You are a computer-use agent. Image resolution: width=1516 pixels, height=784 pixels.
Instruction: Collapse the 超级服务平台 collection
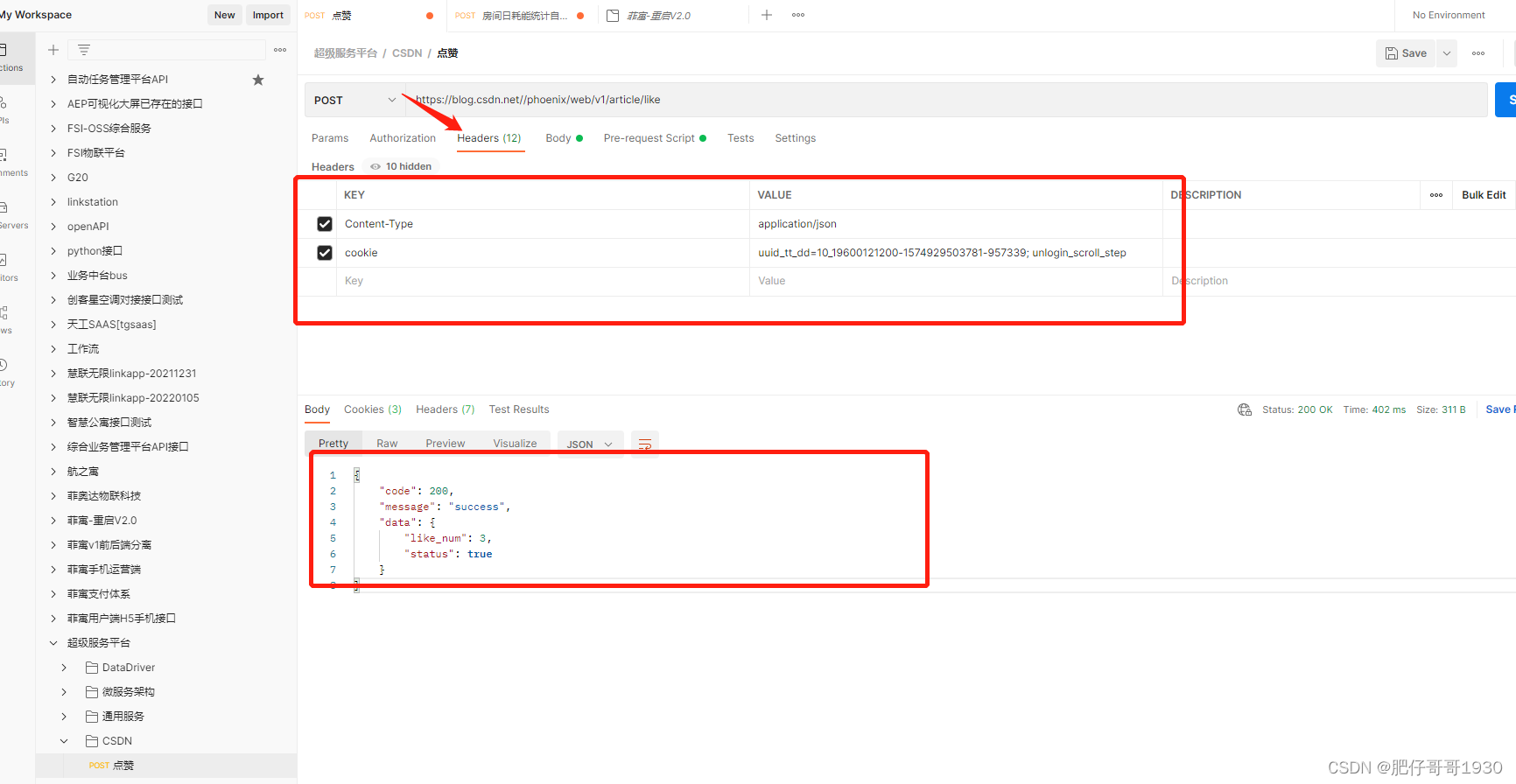tap(53, 643)
